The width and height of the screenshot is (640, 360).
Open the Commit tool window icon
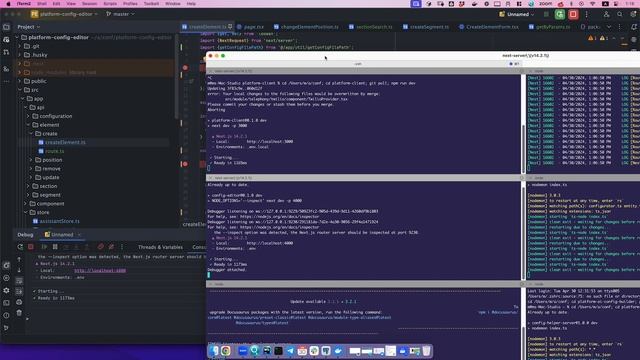pyautogui.click(x=6, y=40)
